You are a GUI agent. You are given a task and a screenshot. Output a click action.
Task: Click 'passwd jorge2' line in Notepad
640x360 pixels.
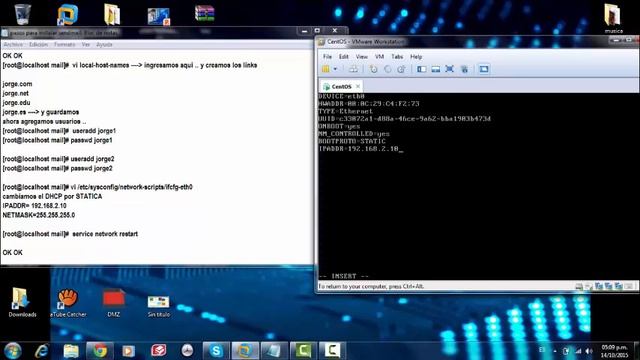[x=58, y=169]
